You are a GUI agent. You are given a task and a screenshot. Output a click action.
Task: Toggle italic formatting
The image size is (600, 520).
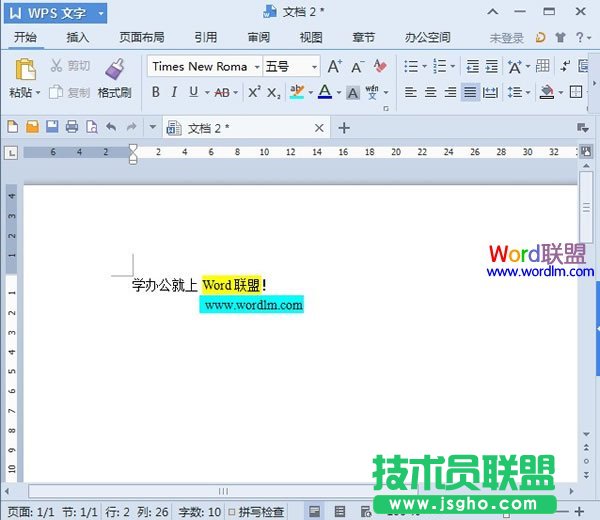click(x=174, y=92)
